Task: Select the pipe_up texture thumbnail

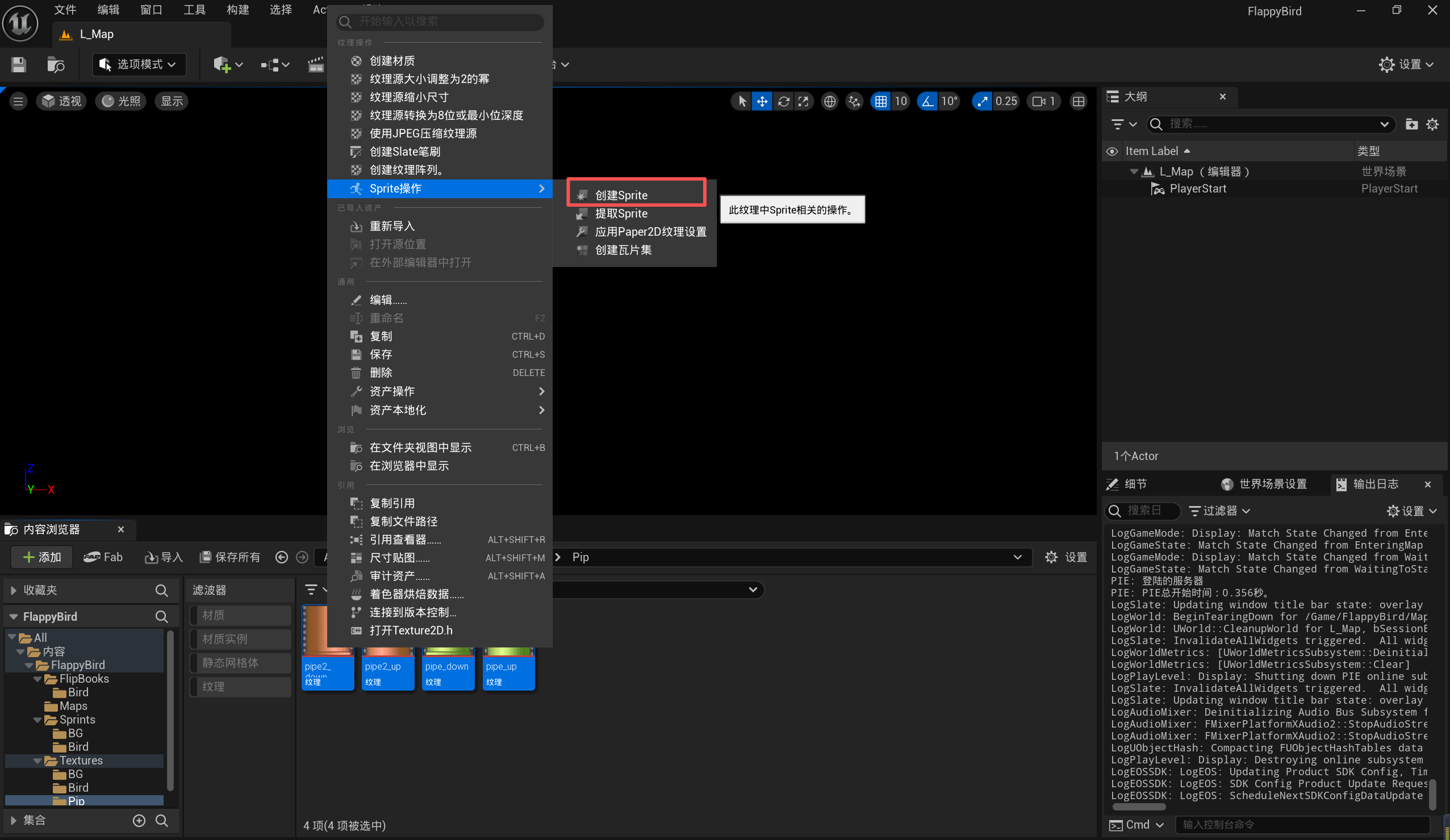Action: 508,669
